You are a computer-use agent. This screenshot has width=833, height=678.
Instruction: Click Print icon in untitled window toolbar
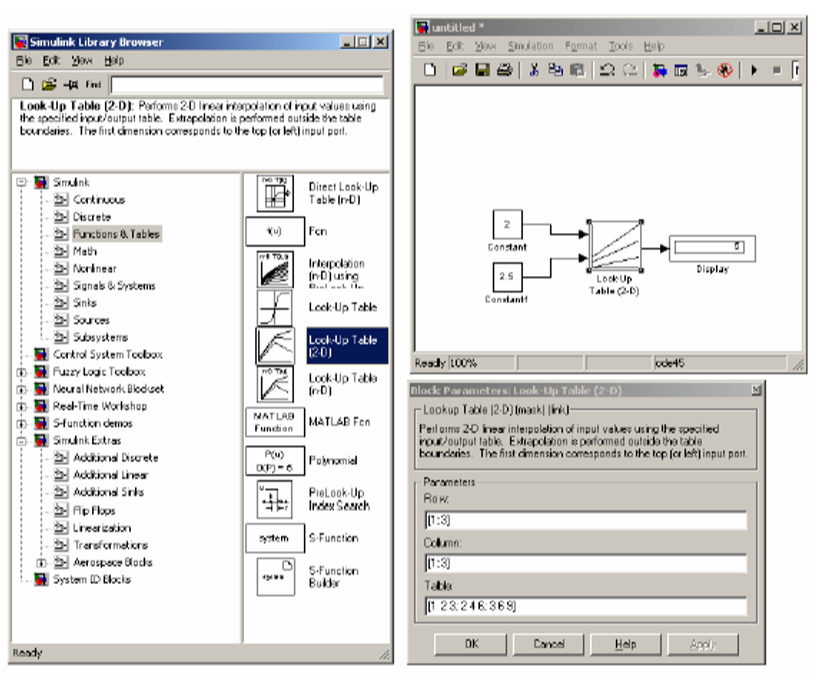[504, 70]
